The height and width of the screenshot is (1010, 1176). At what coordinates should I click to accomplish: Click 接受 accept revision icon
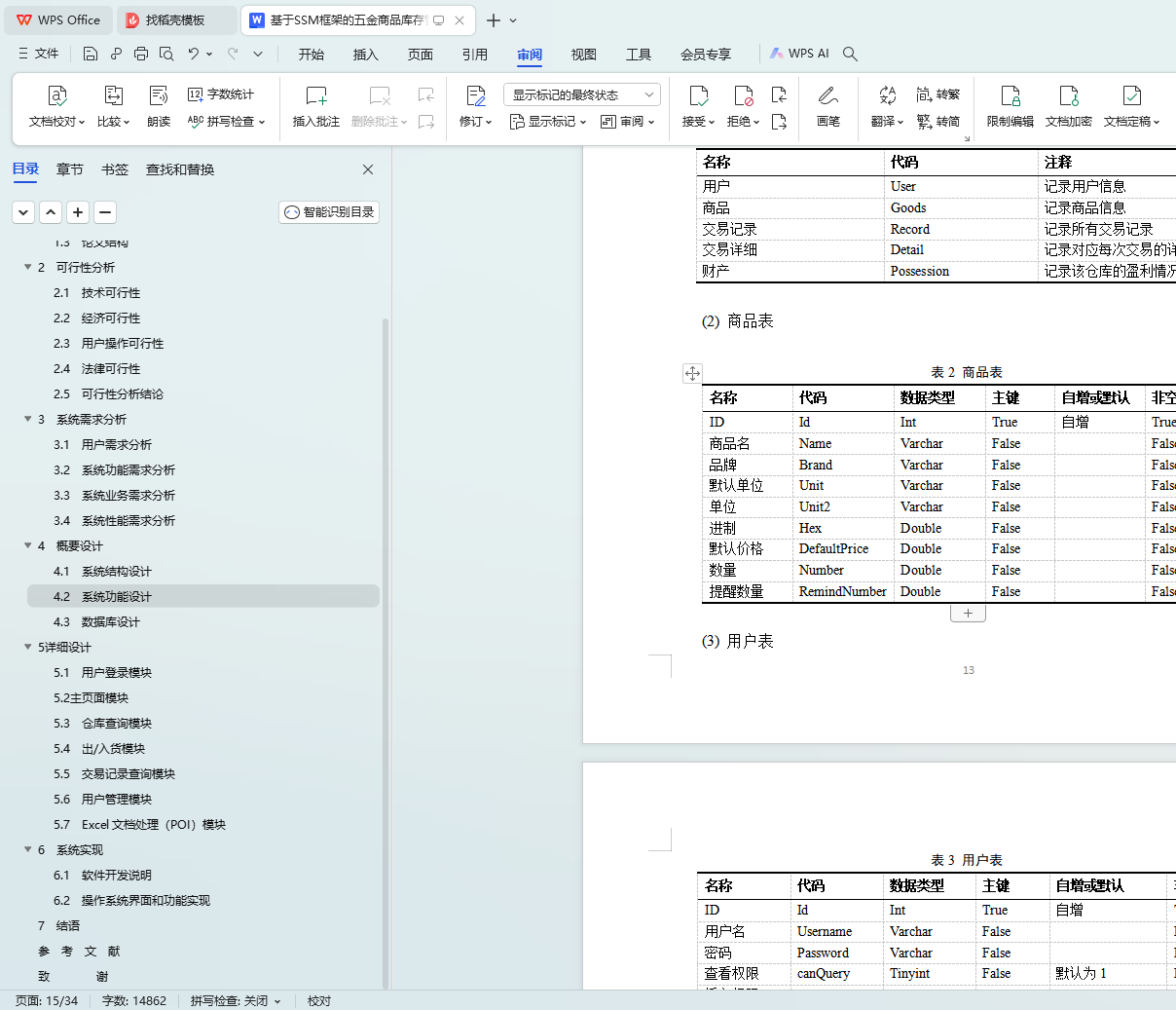click(698, 95)
